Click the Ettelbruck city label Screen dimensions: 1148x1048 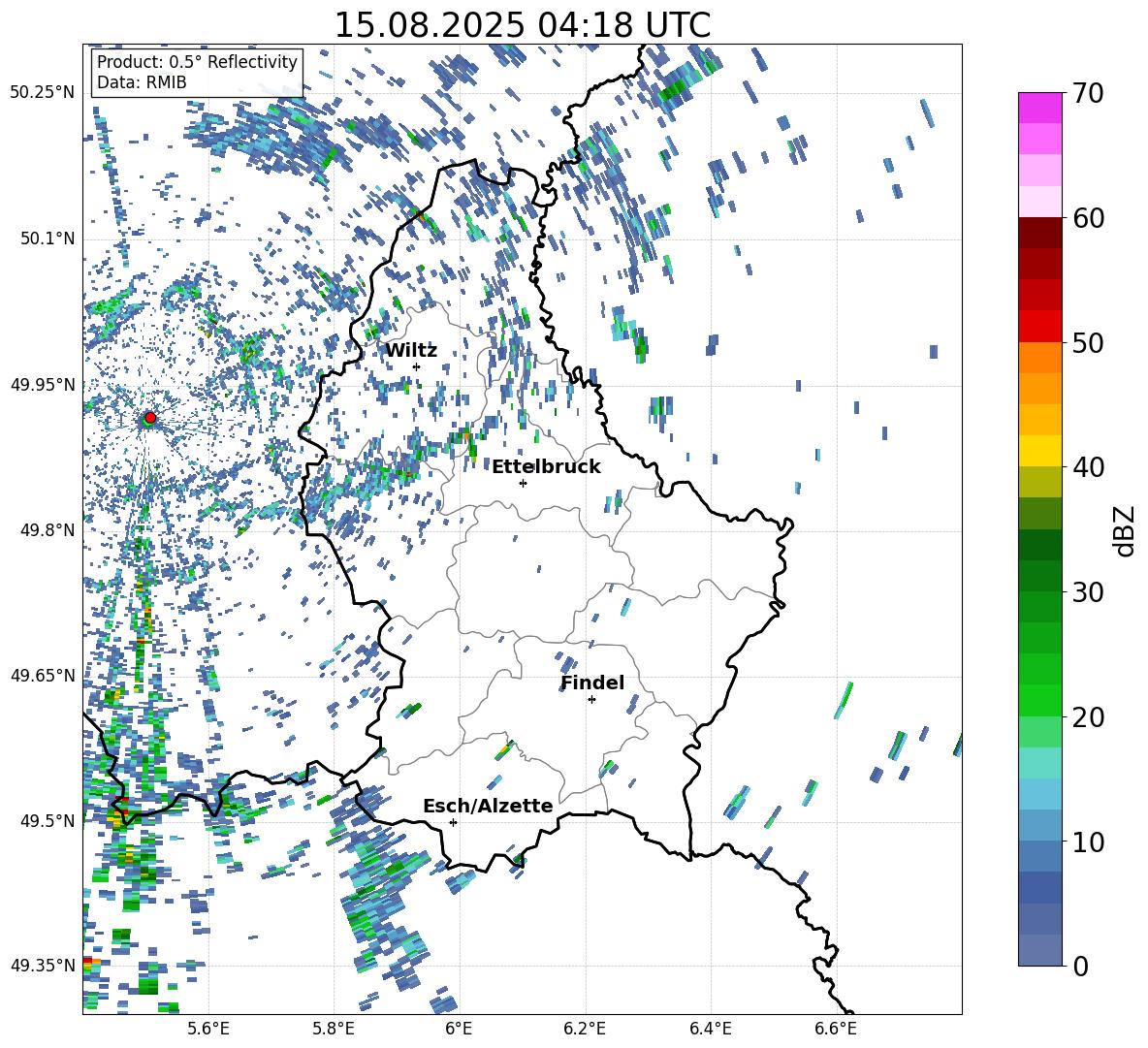546,467
